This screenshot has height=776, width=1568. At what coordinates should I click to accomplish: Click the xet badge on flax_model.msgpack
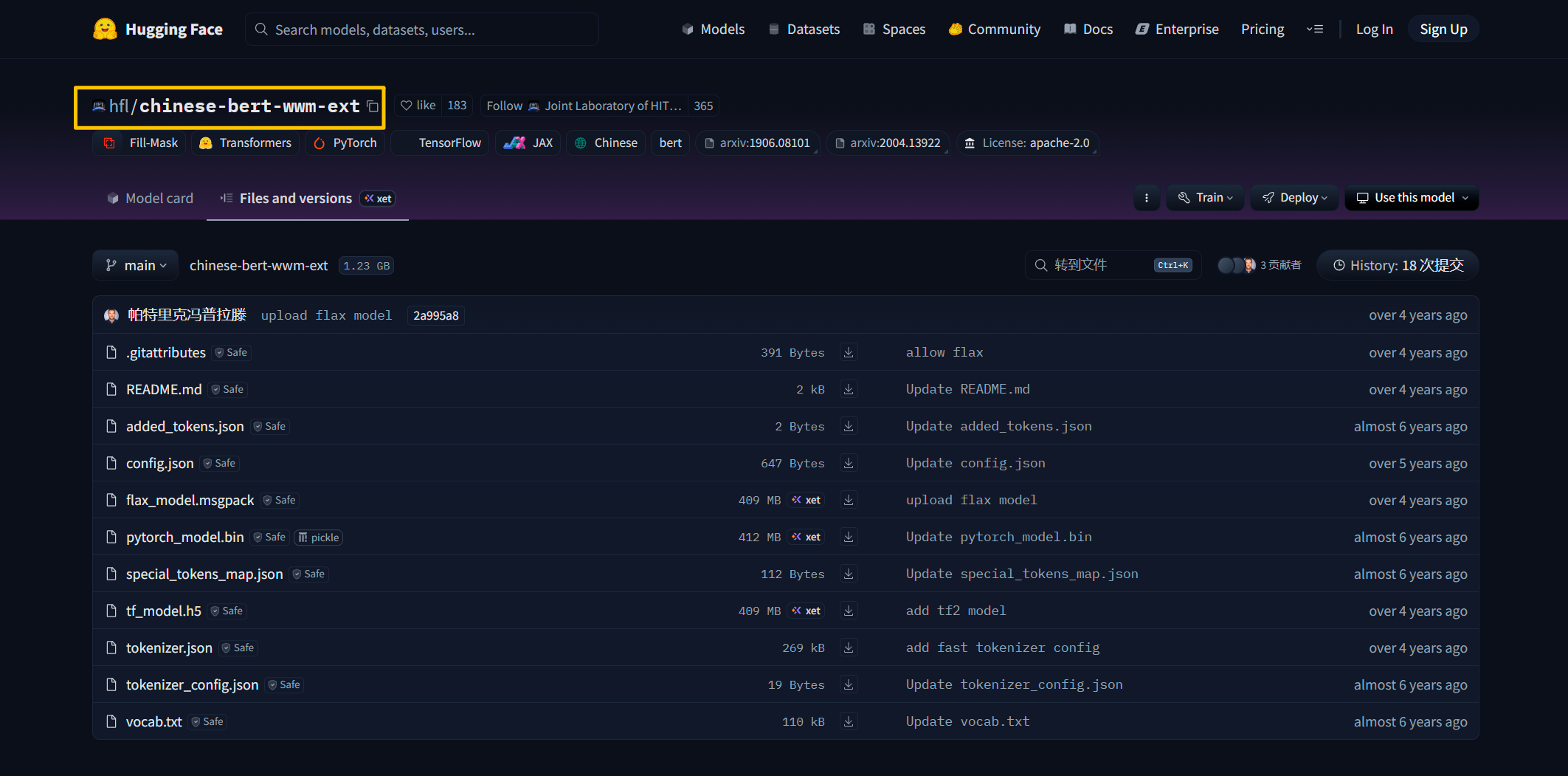click(x=807, y=500)
